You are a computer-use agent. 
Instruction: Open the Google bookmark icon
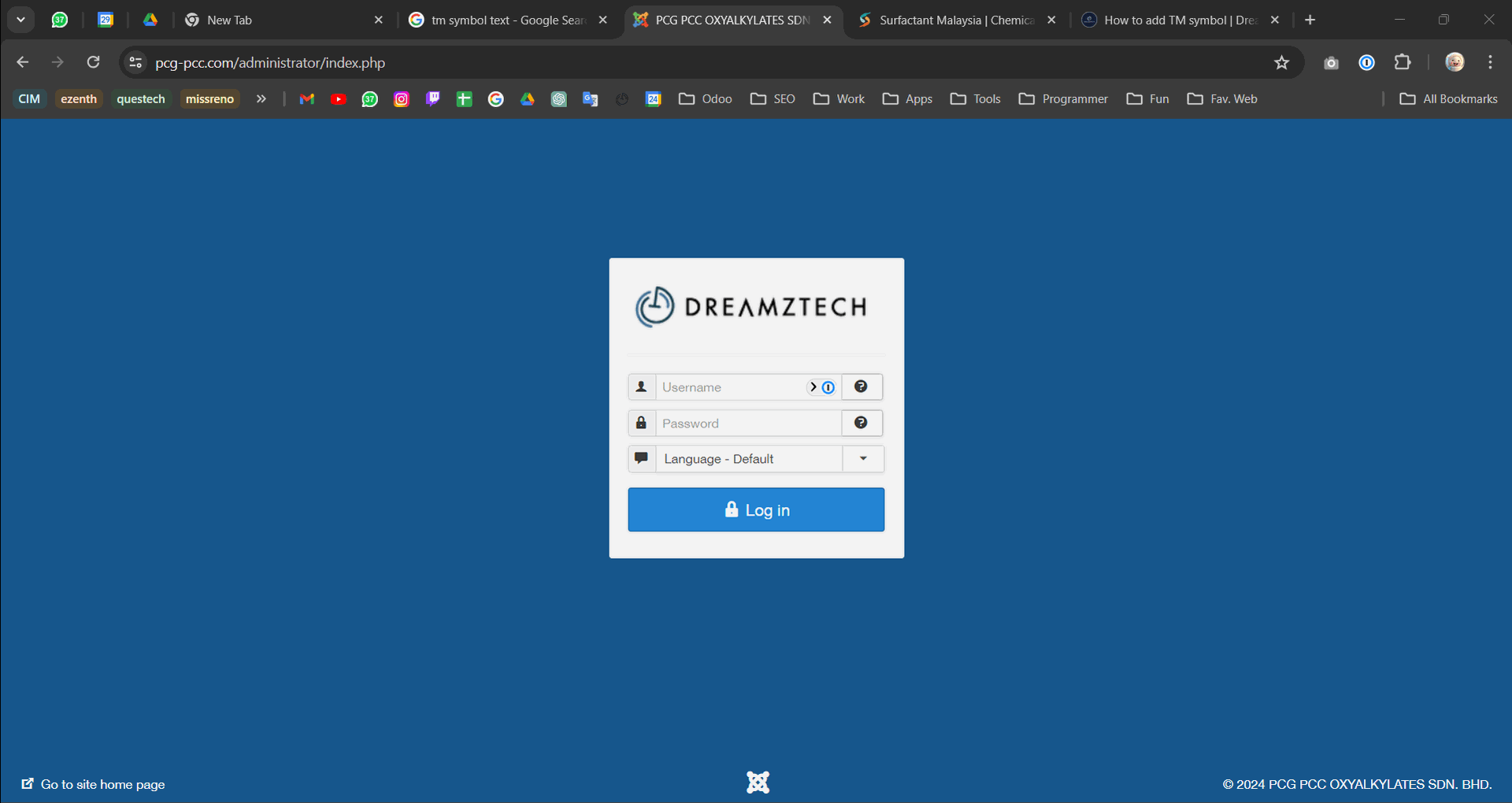tap(496, 98)
